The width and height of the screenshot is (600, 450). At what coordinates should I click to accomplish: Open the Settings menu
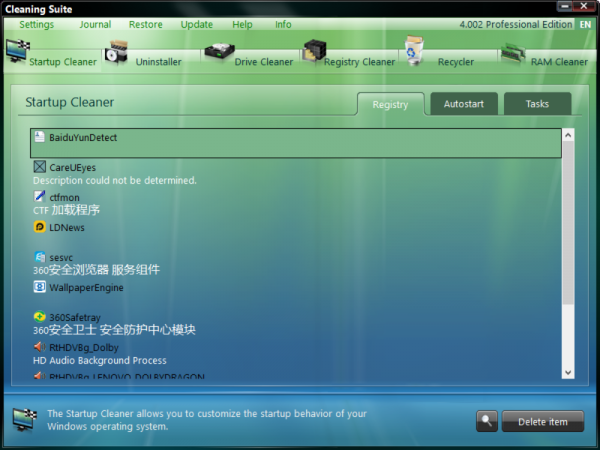coord(37,24)
